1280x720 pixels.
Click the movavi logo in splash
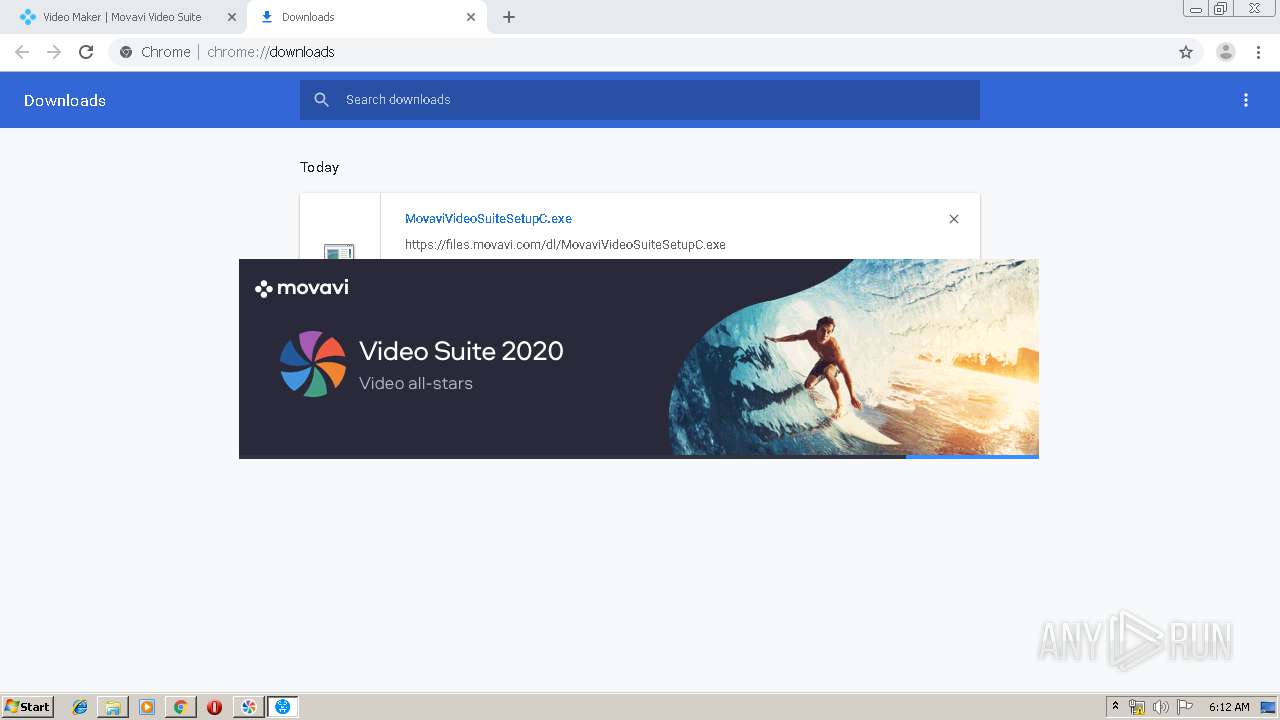[302, 288]
